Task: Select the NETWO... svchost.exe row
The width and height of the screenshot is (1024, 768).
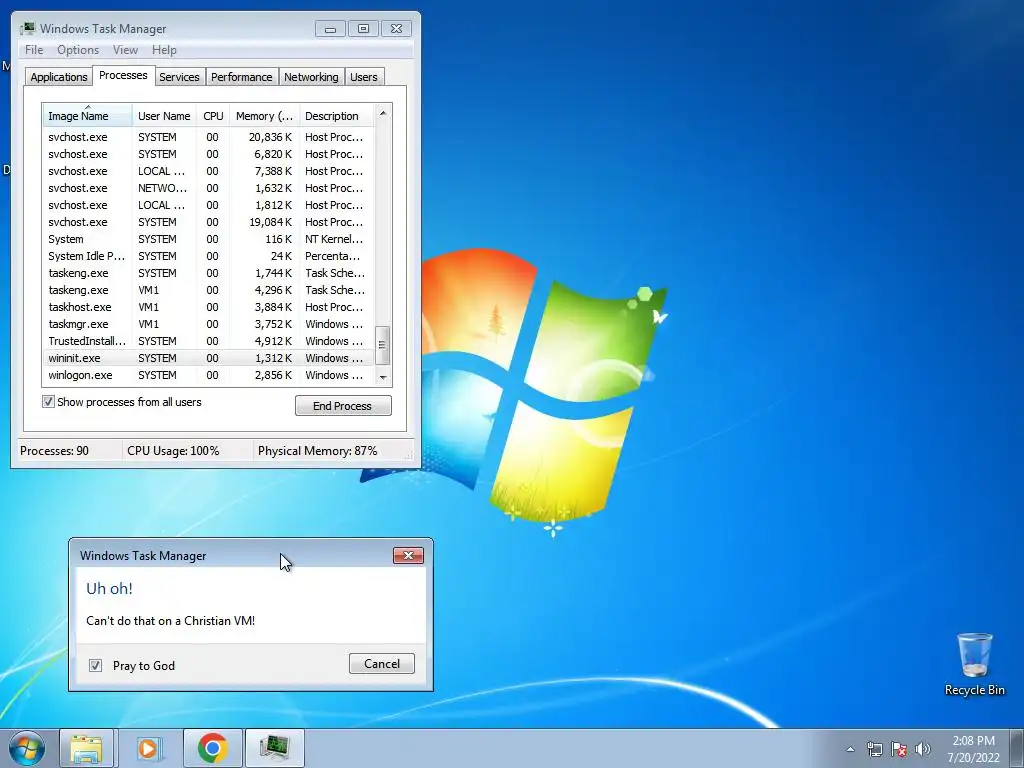Action: (208, 188)
